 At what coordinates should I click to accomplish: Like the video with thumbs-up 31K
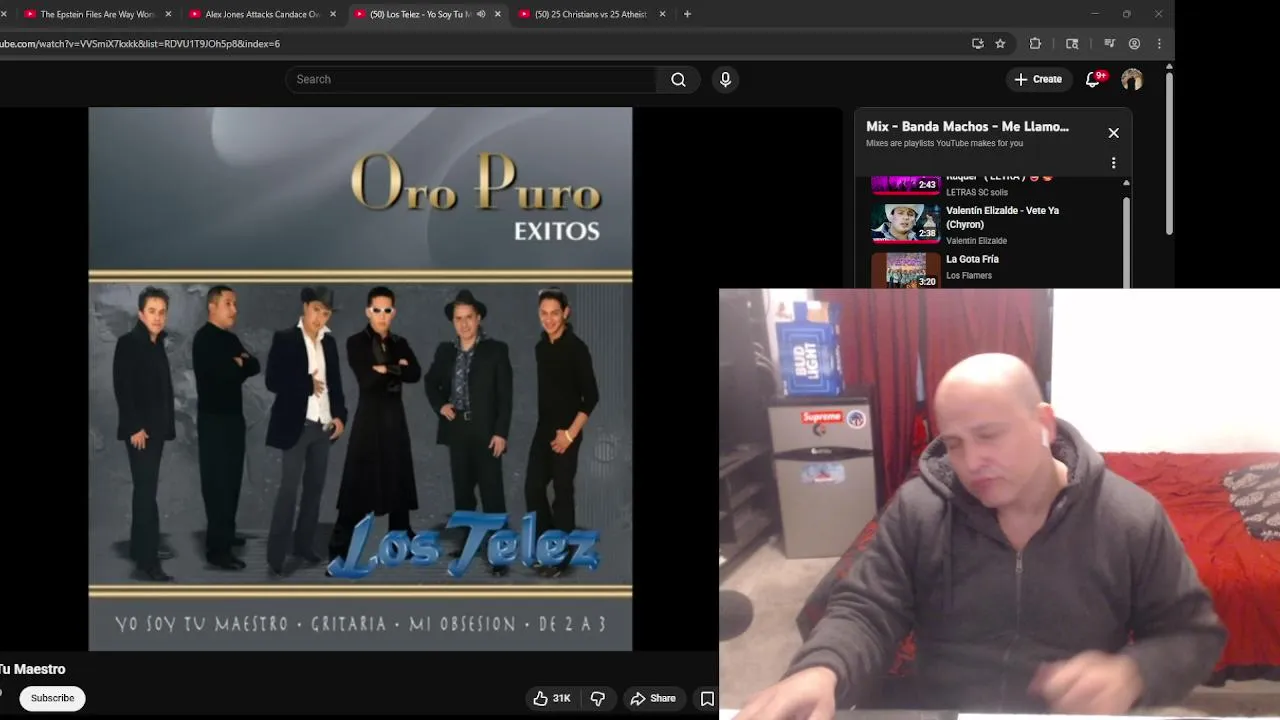(x=551, y=698)
